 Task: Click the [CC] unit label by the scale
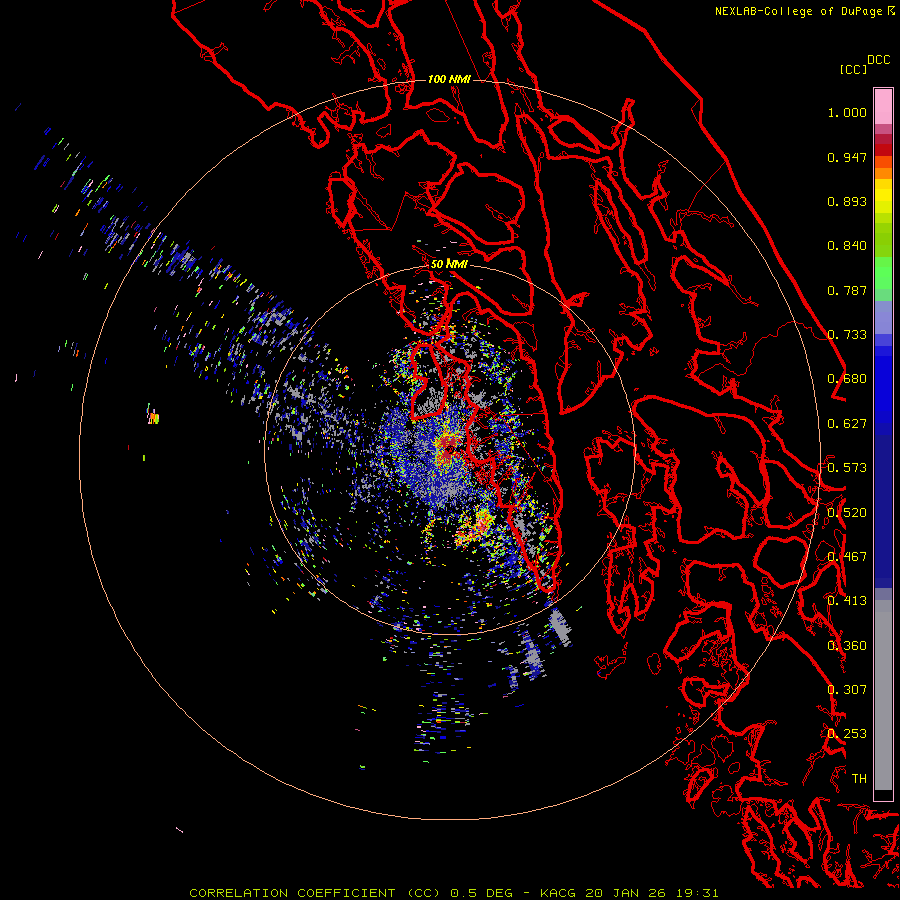tap(853, 69)
